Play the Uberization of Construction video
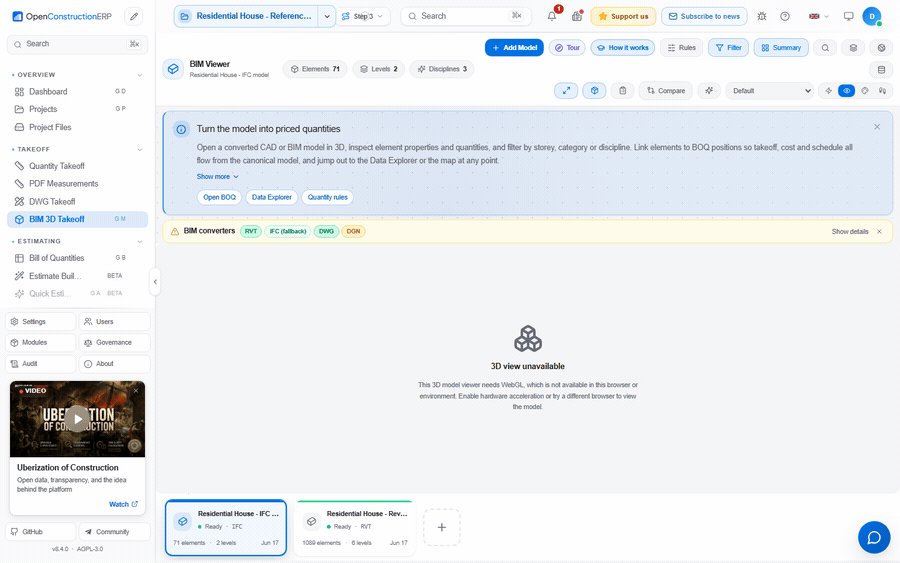900x563 pixels. (77, 418)
